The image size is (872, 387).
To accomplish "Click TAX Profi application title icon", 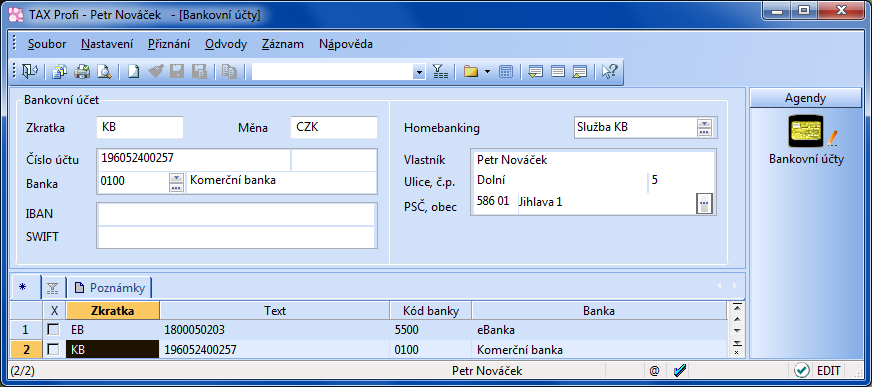I will point(17,15).
